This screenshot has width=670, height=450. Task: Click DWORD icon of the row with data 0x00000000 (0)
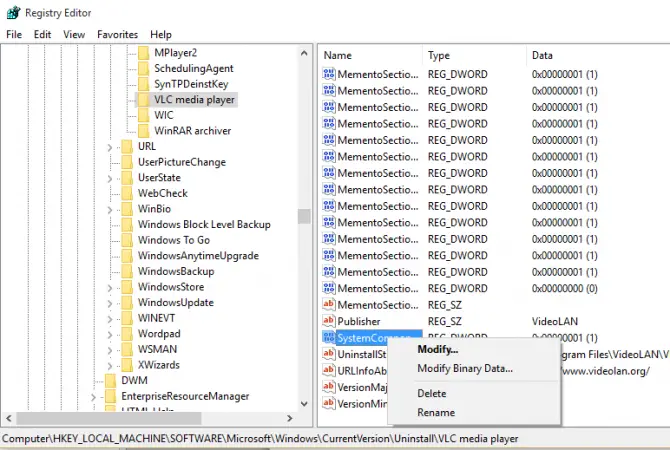point(328,288)
